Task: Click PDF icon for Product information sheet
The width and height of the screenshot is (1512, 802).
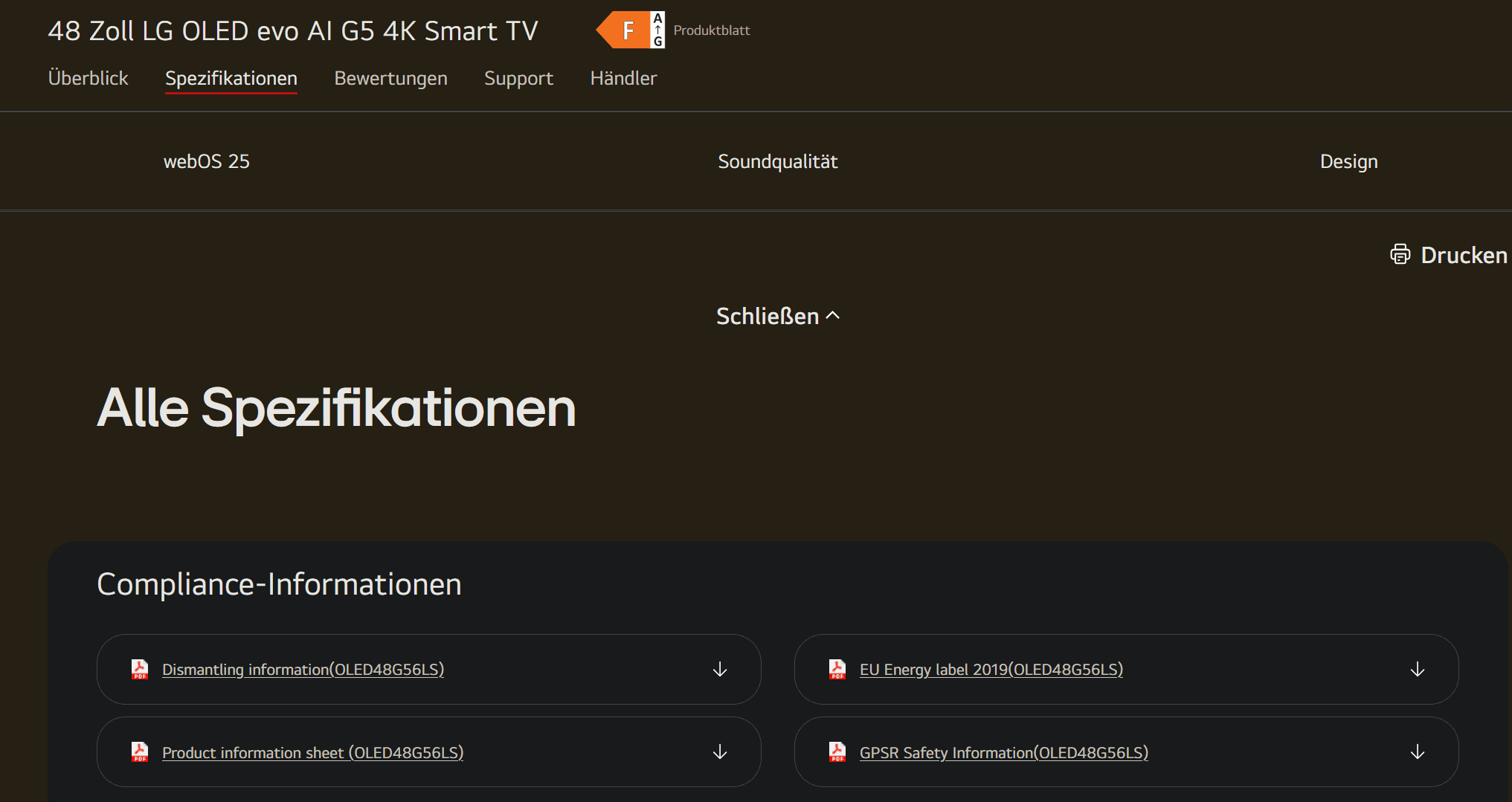Action: coord(140,752)
